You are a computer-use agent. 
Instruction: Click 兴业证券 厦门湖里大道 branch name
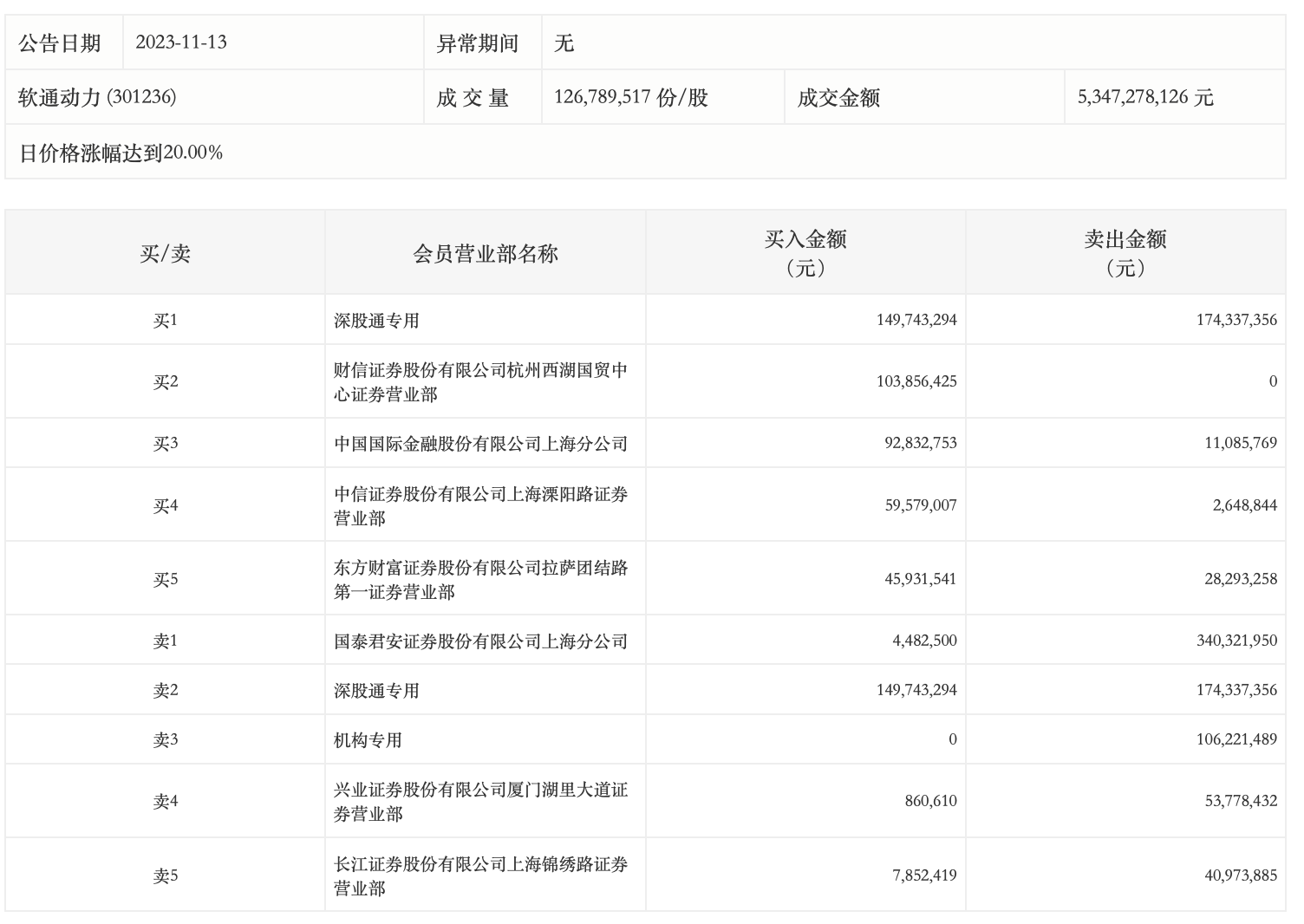tap(480, 802)
